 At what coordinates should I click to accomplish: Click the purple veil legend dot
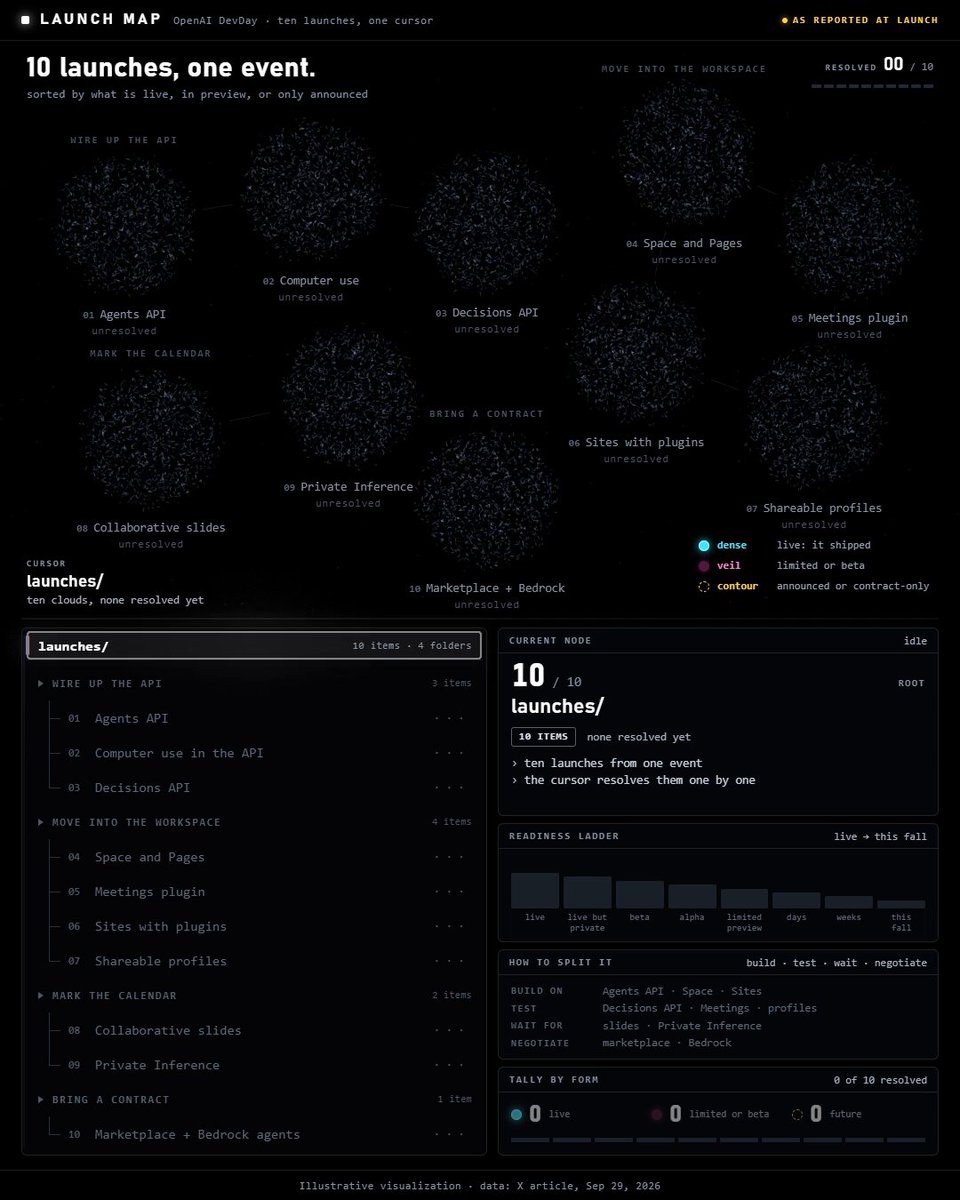click(x=704, y=566)
